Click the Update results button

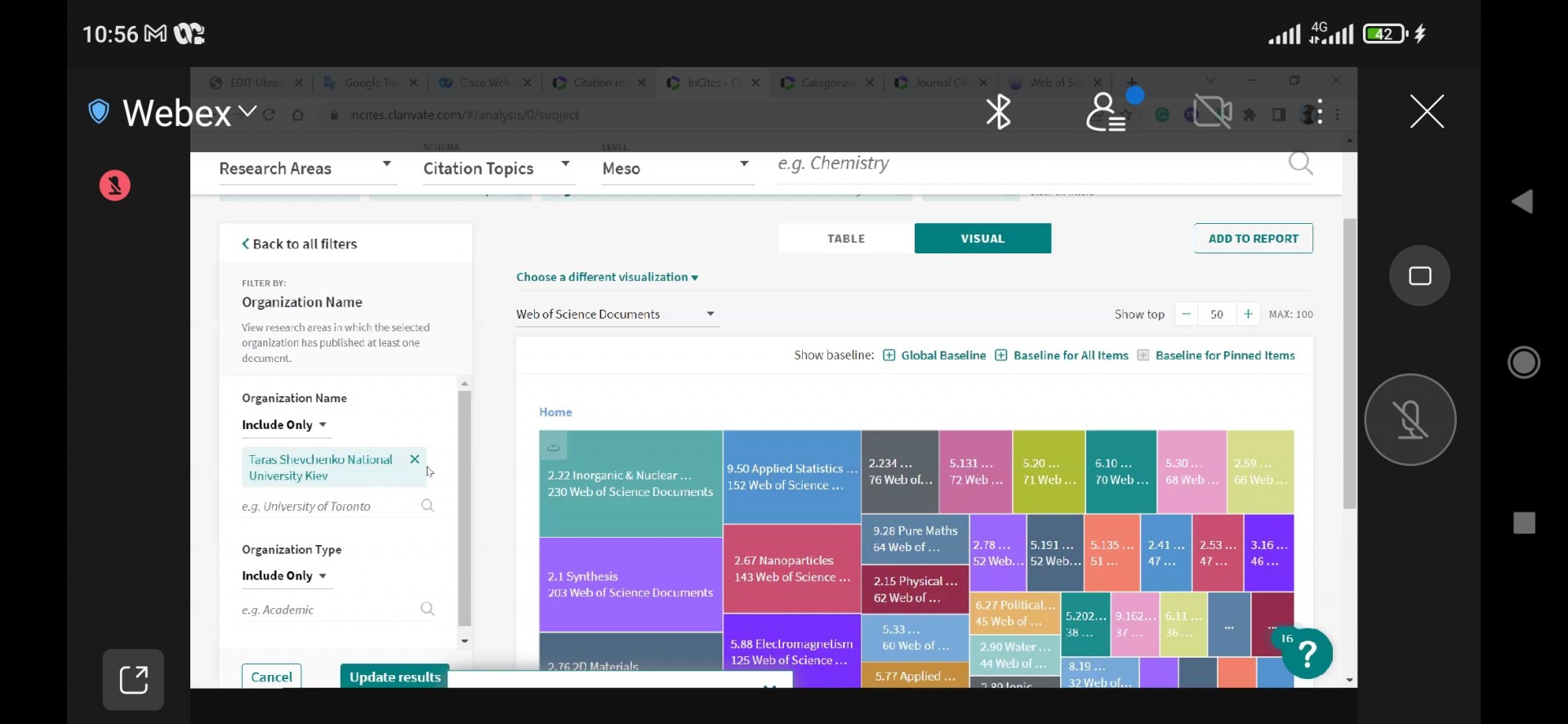click(394, 677)
